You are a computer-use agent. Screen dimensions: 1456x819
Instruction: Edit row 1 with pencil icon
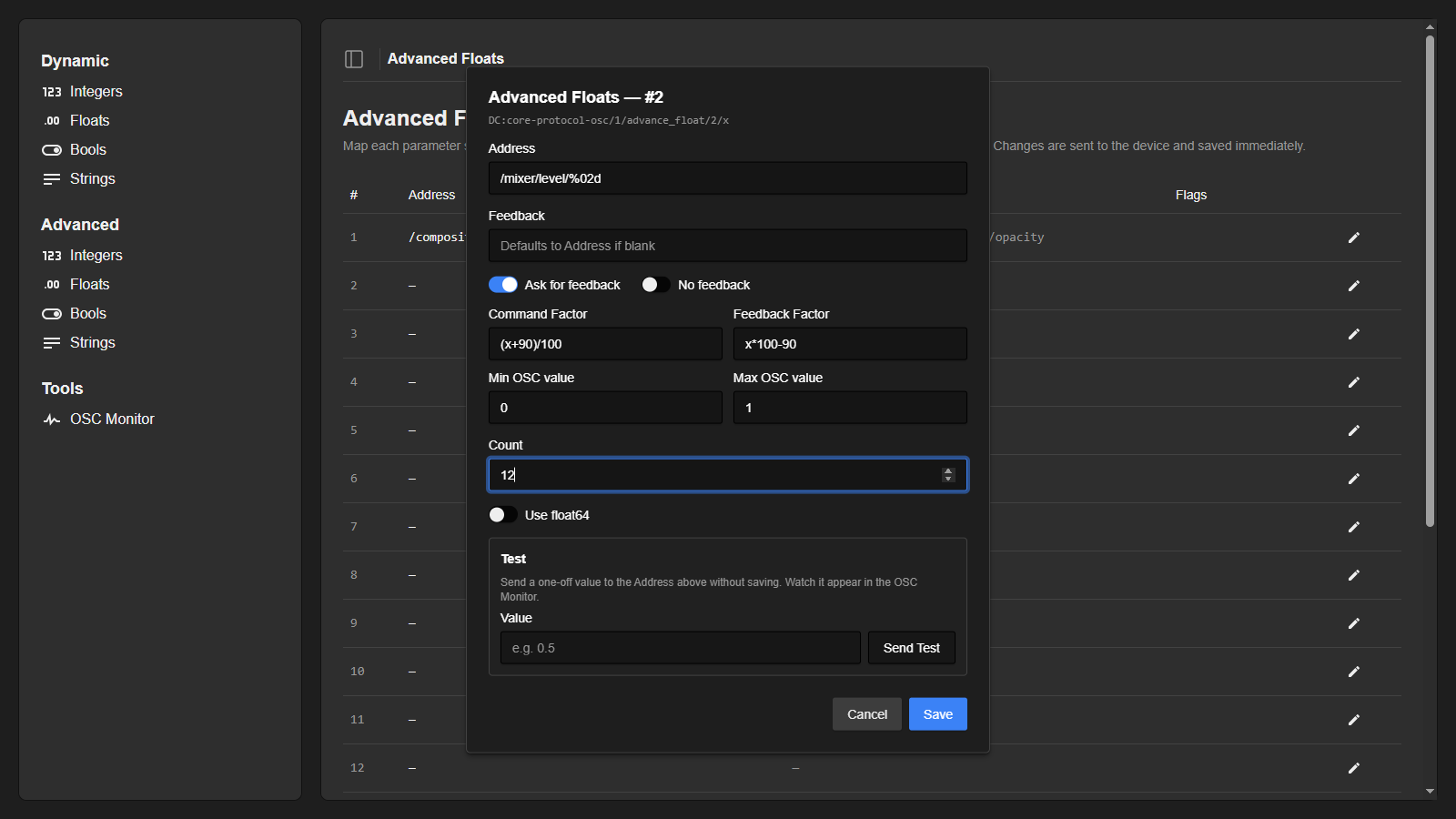click(1354, 238)
